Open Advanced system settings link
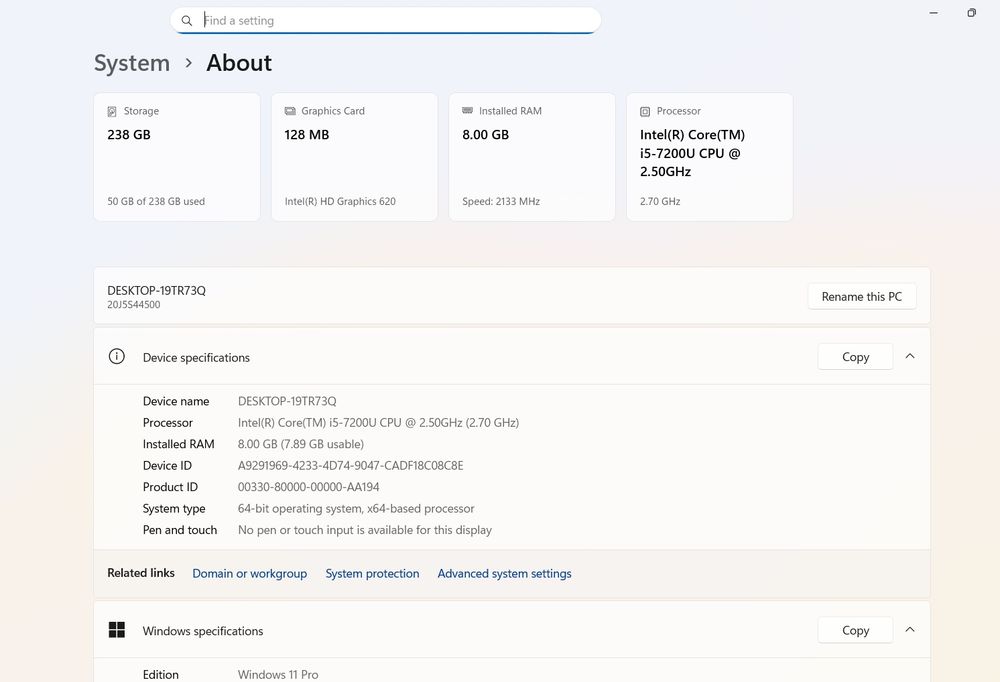 tap(504, 574)
